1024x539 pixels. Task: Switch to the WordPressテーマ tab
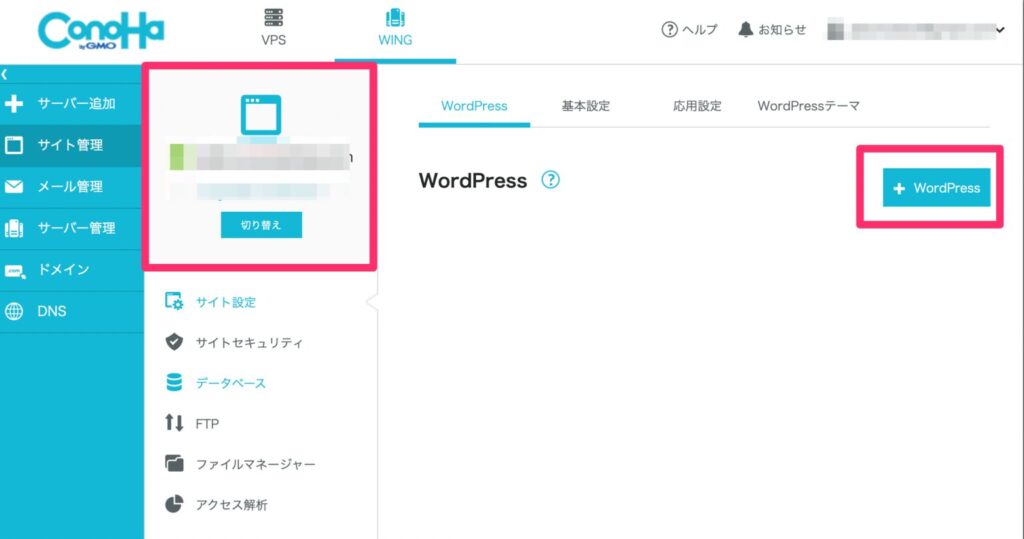[x=808, y=106]
